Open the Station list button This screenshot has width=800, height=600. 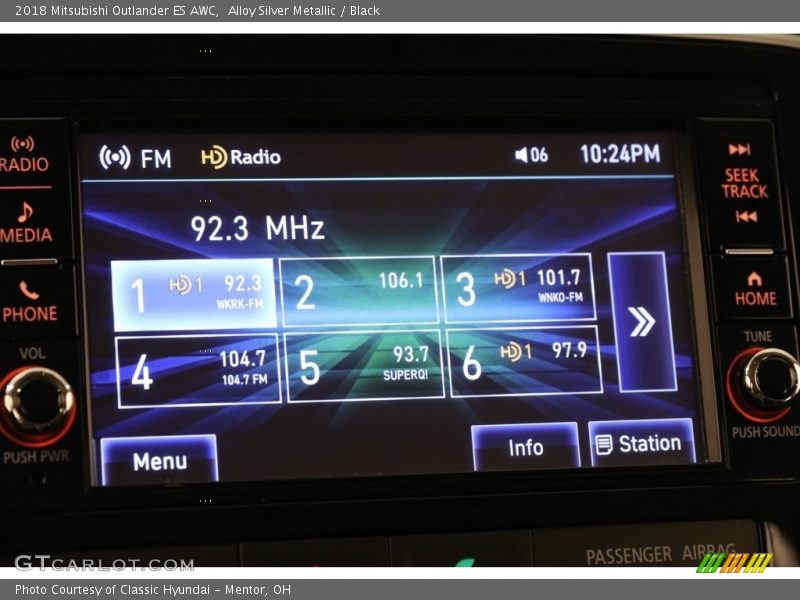pyautogui.click(x=641, y=443)
